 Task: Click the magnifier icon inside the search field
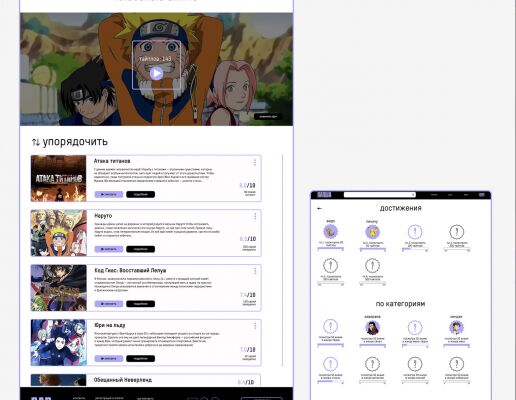(413, 195)
